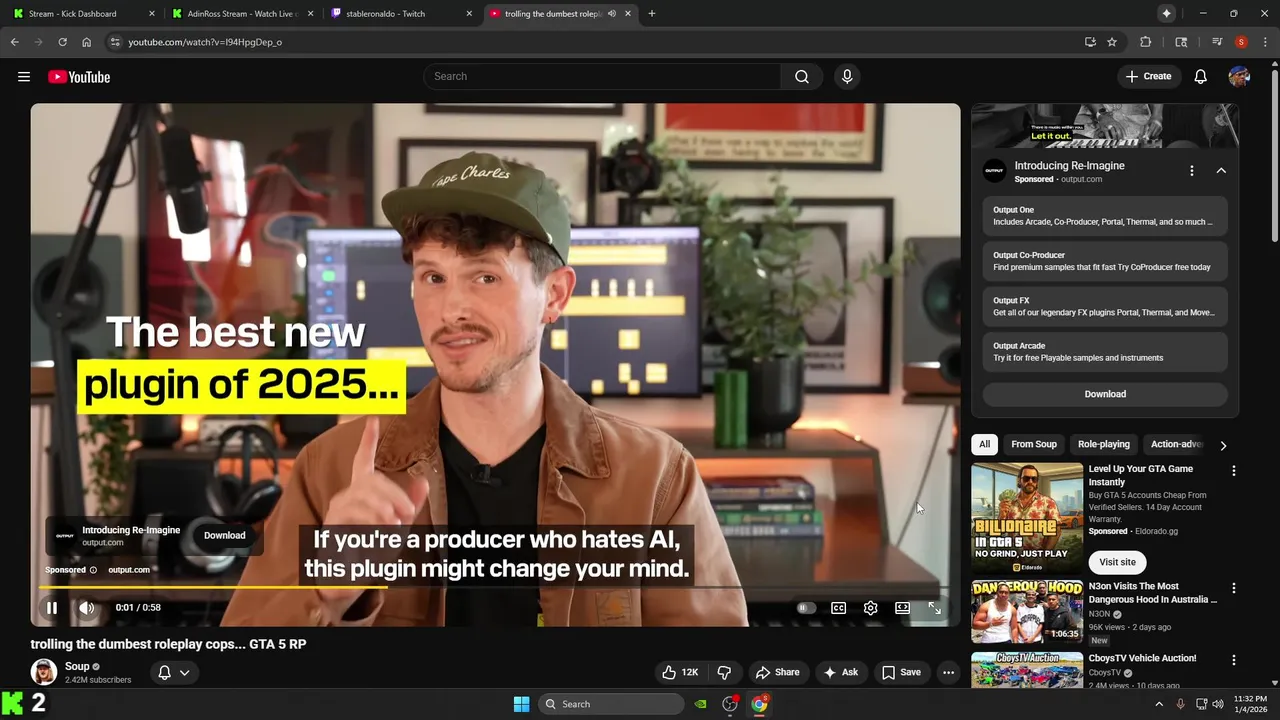
Task: Select the From Soup filter chip
Action: (x=1034, y=444)
